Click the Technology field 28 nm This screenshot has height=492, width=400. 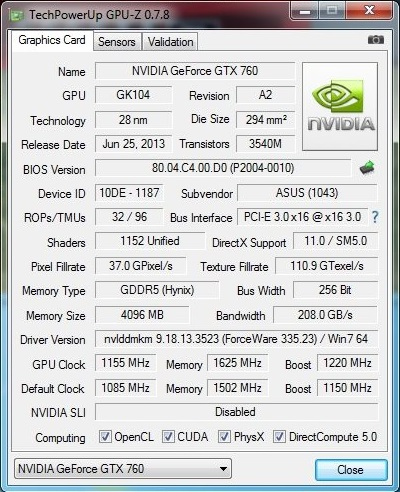click(x=133, y=120)
